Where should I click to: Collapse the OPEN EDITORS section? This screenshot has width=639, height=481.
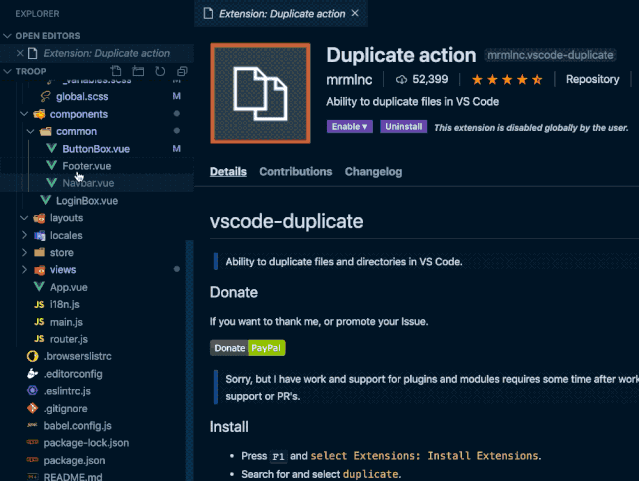(x=8, y=36)
